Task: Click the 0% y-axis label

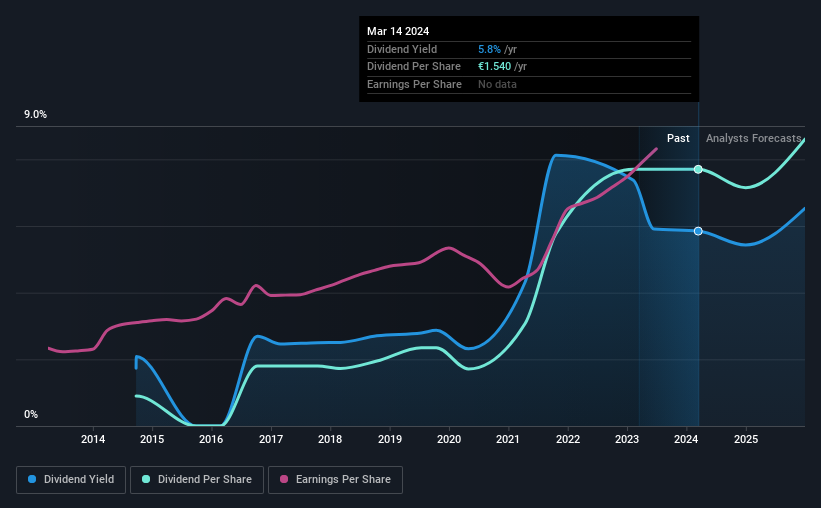Action: click(x=31, y=414)
